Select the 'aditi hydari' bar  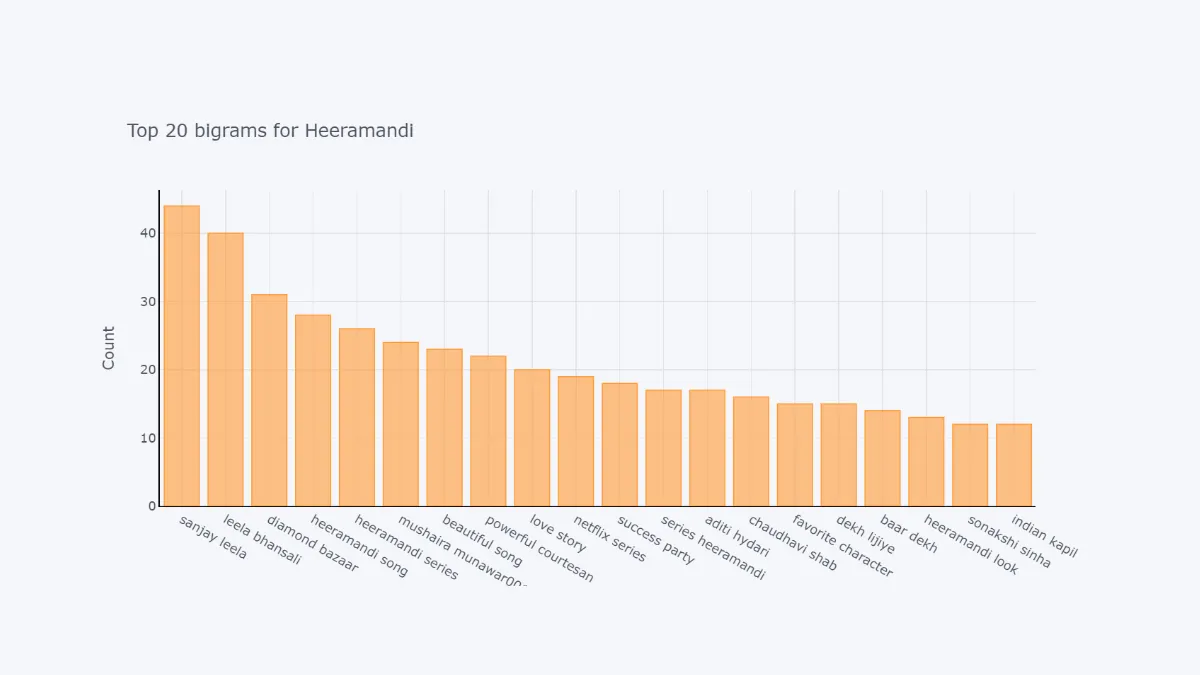click(x=707, y=448)
